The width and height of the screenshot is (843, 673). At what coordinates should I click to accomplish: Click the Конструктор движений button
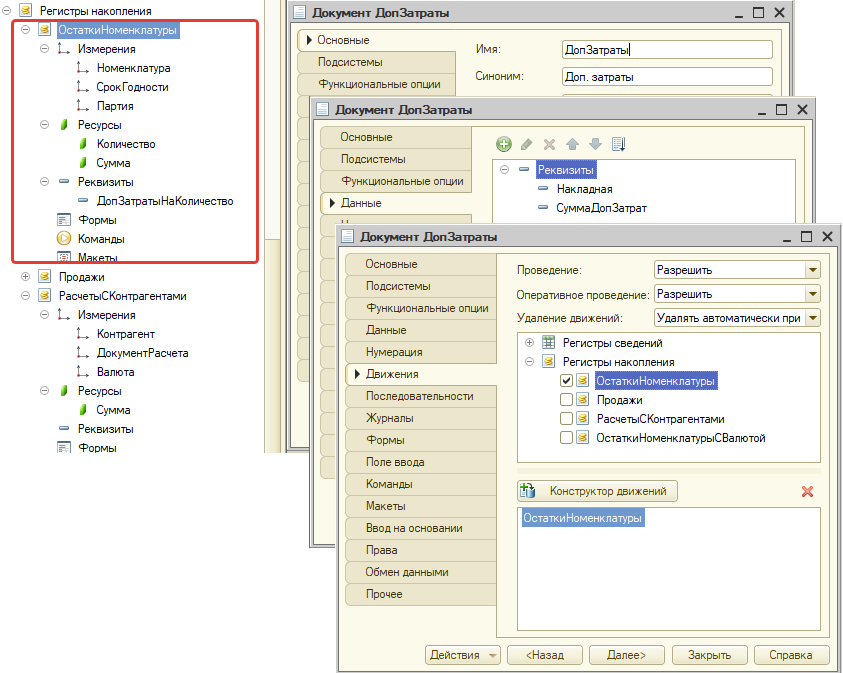coord(597,491)
